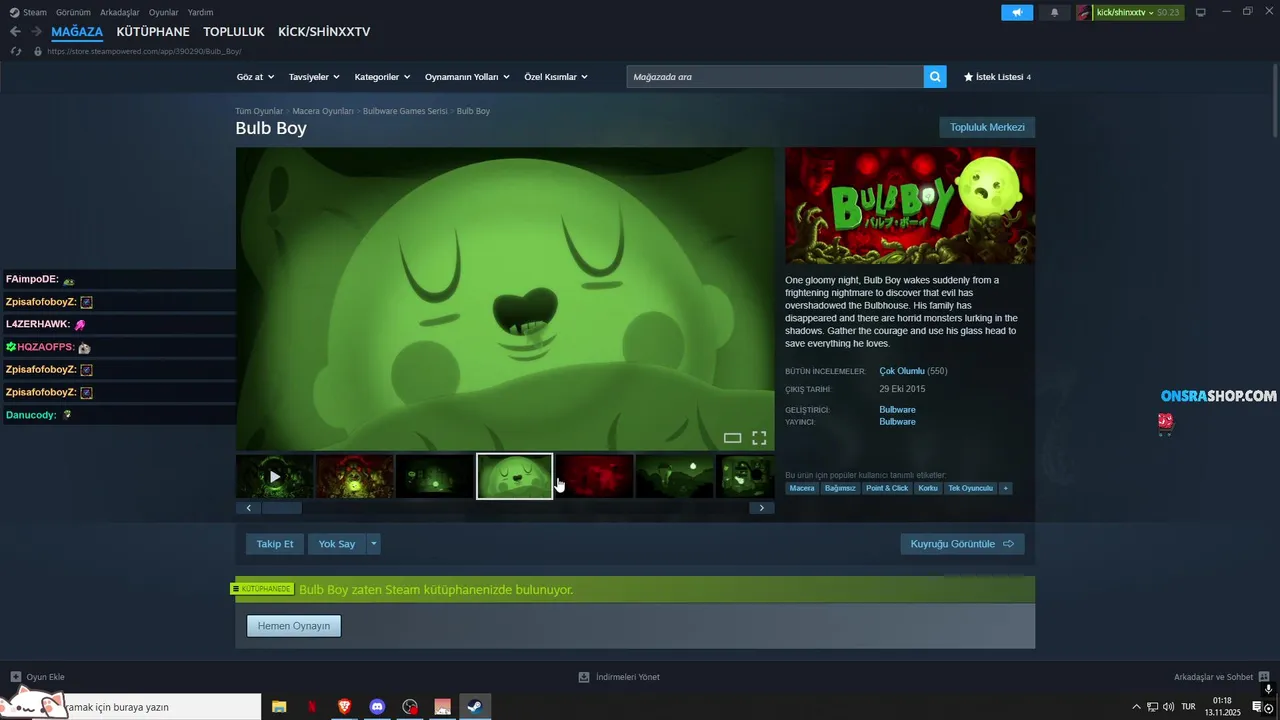Click the Mağazada ara search field
This screenshot has height=720, width=1280.
[x=775, y=77]
